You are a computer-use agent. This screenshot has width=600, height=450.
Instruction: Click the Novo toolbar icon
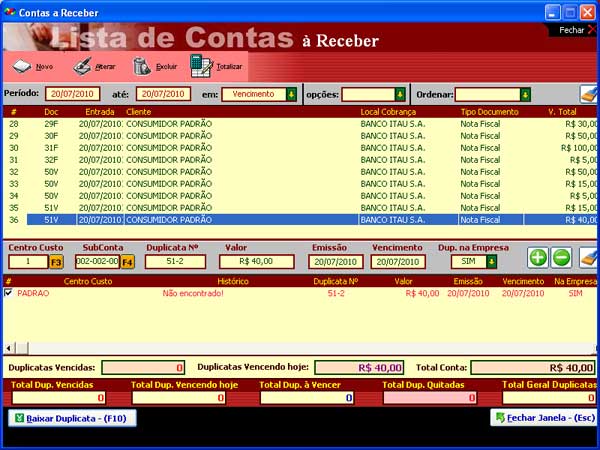22,67
